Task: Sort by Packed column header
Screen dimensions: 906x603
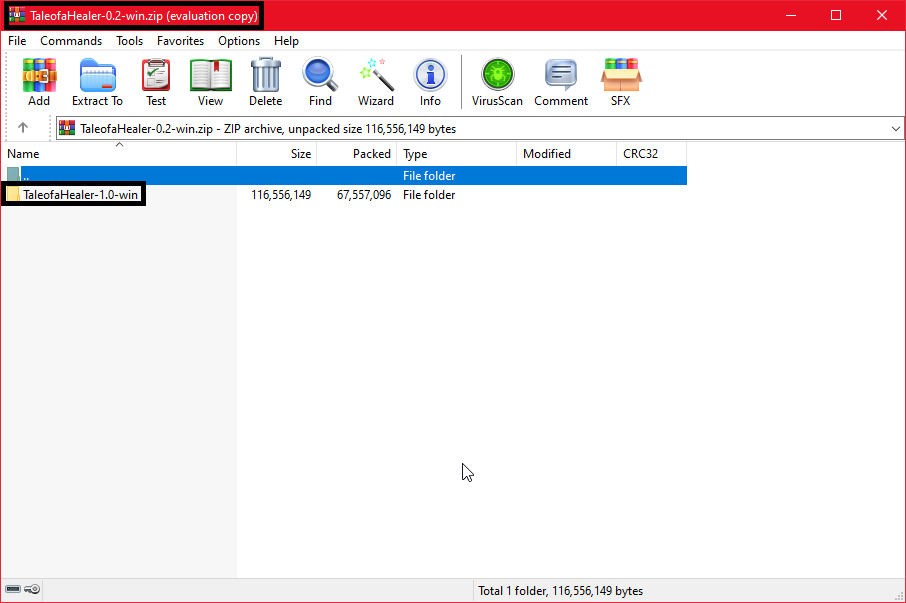Action: (x=357, y=154)
